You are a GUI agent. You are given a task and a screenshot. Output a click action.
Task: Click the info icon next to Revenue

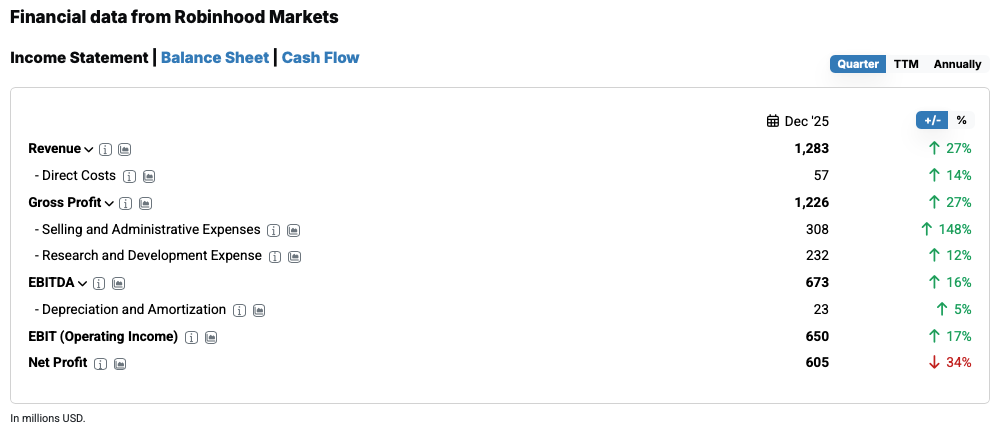105,149
